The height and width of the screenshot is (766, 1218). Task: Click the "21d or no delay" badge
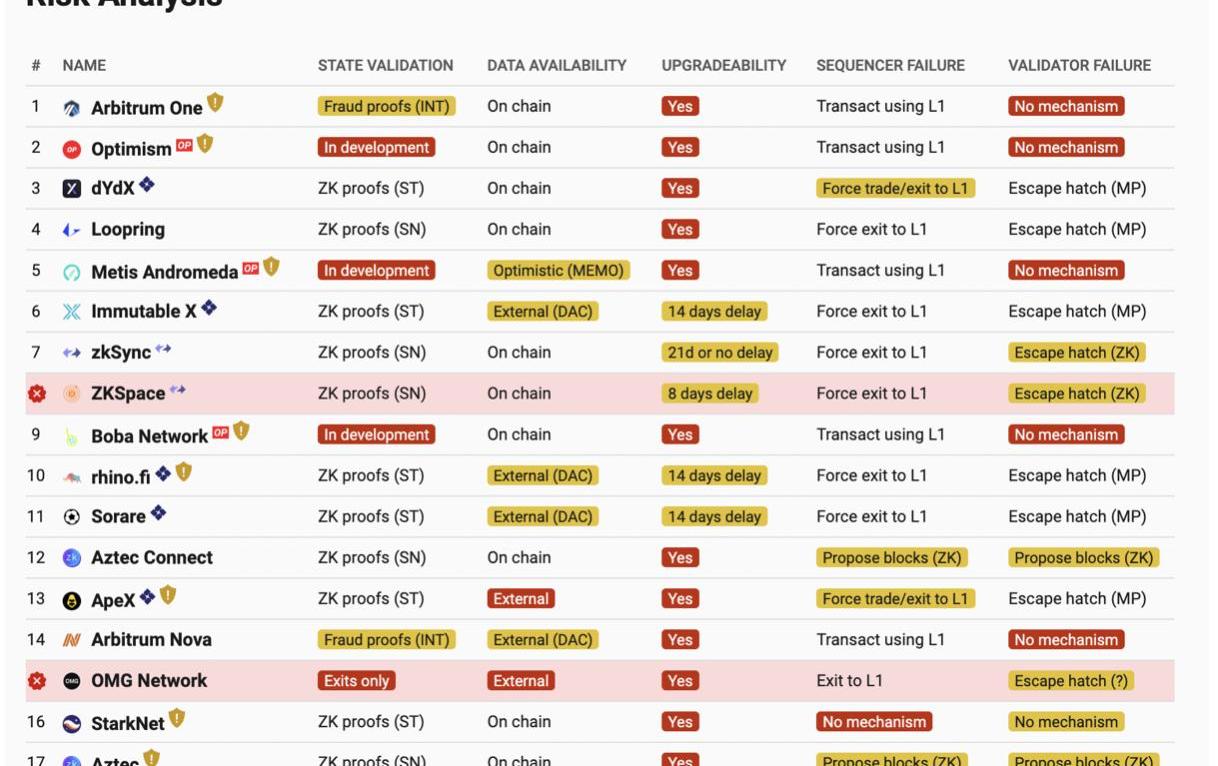point(719,353)
